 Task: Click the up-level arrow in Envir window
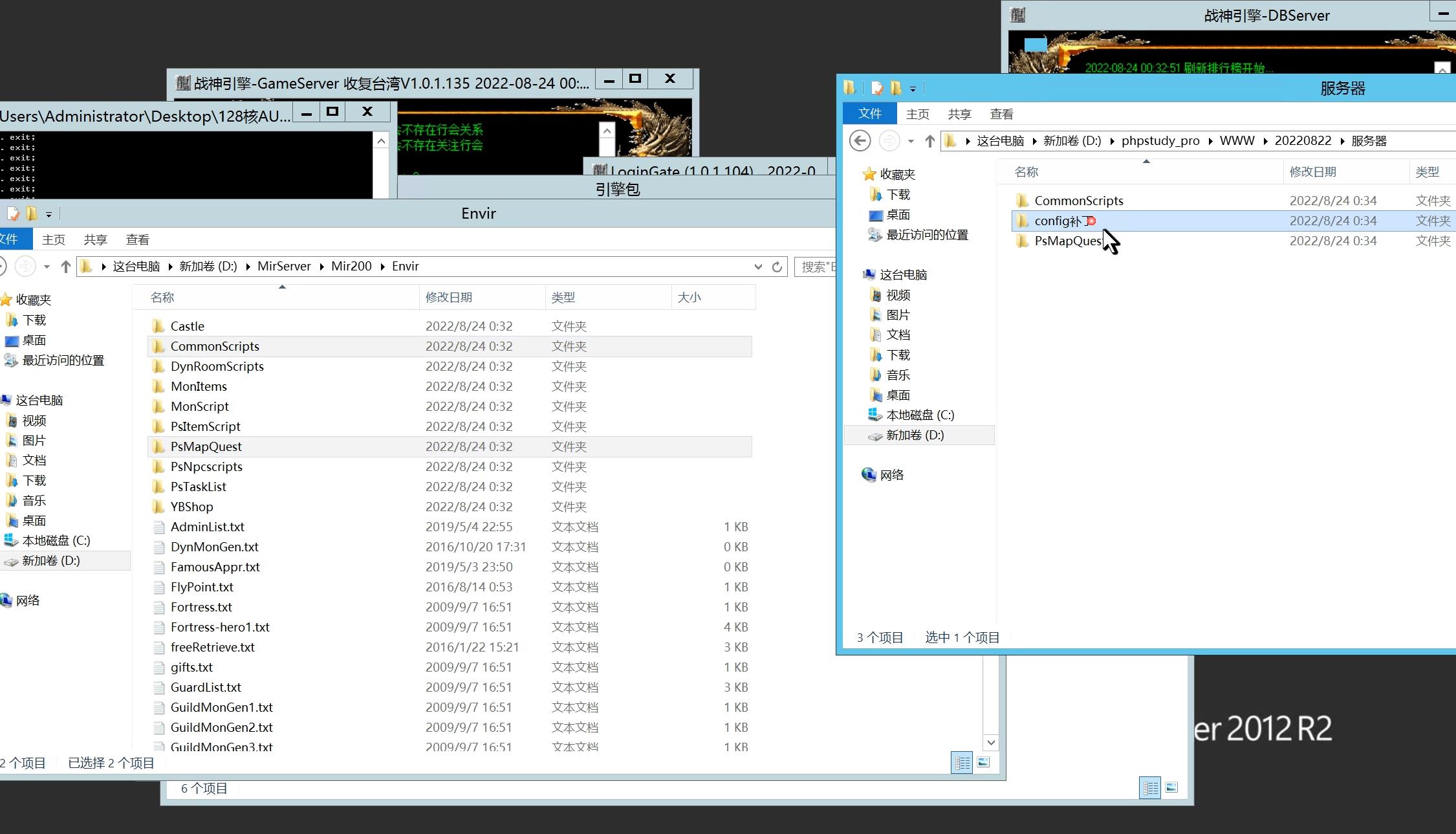(x=65, y=266)
